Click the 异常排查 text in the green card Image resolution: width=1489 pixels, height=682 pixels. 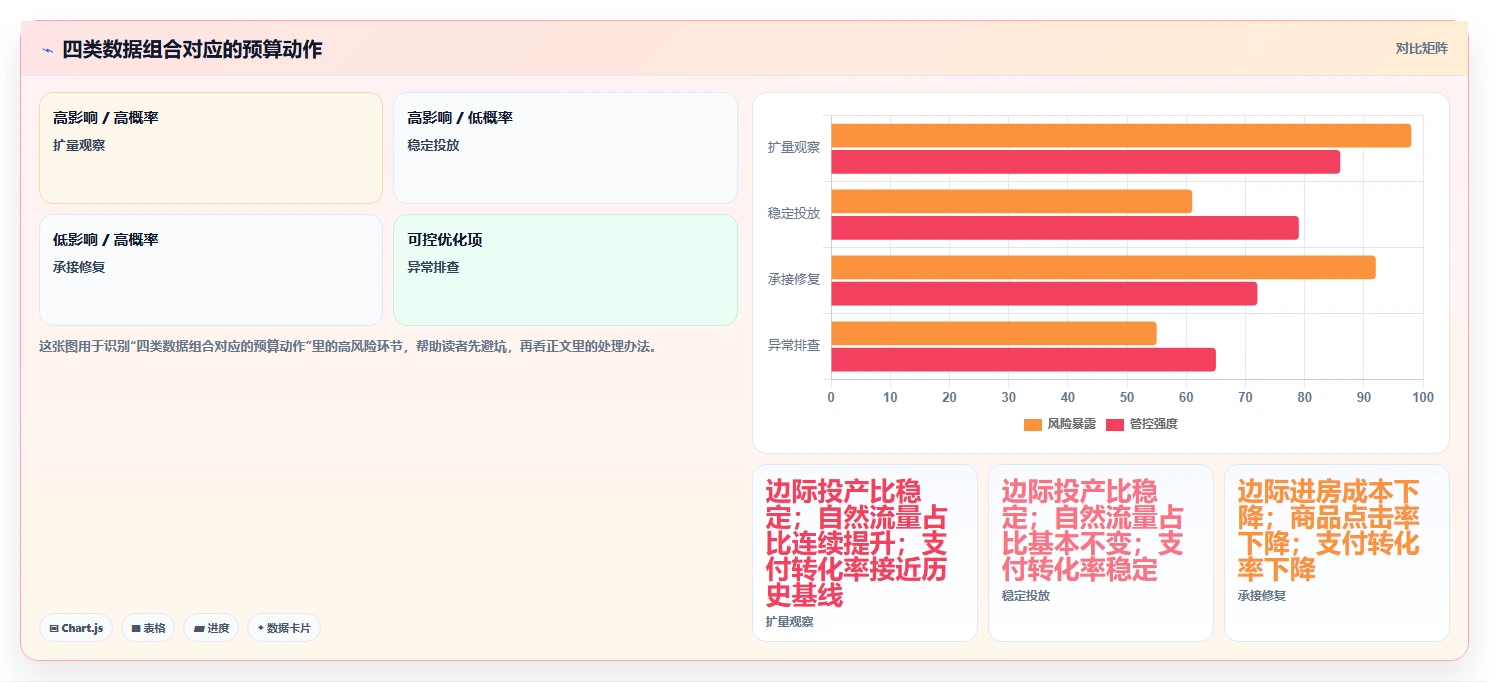coord(433,268)
